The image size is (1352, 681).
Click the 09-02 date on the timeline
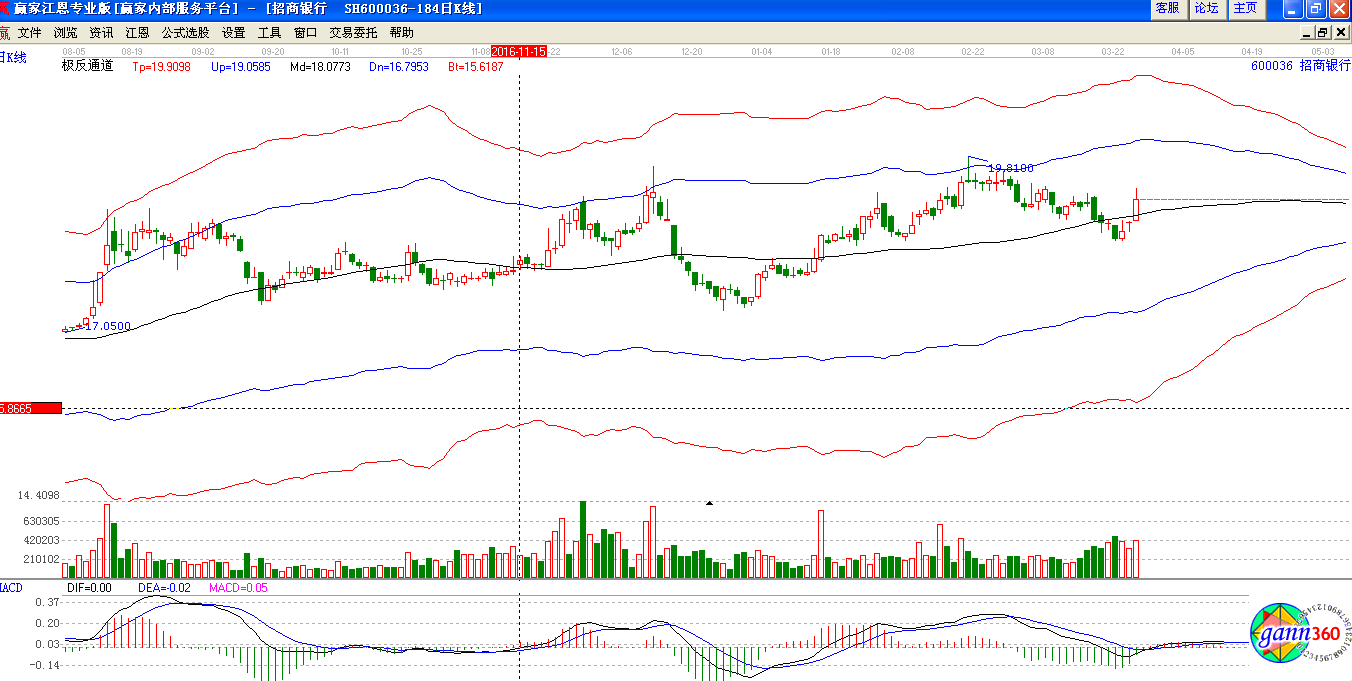click(203, 50)
